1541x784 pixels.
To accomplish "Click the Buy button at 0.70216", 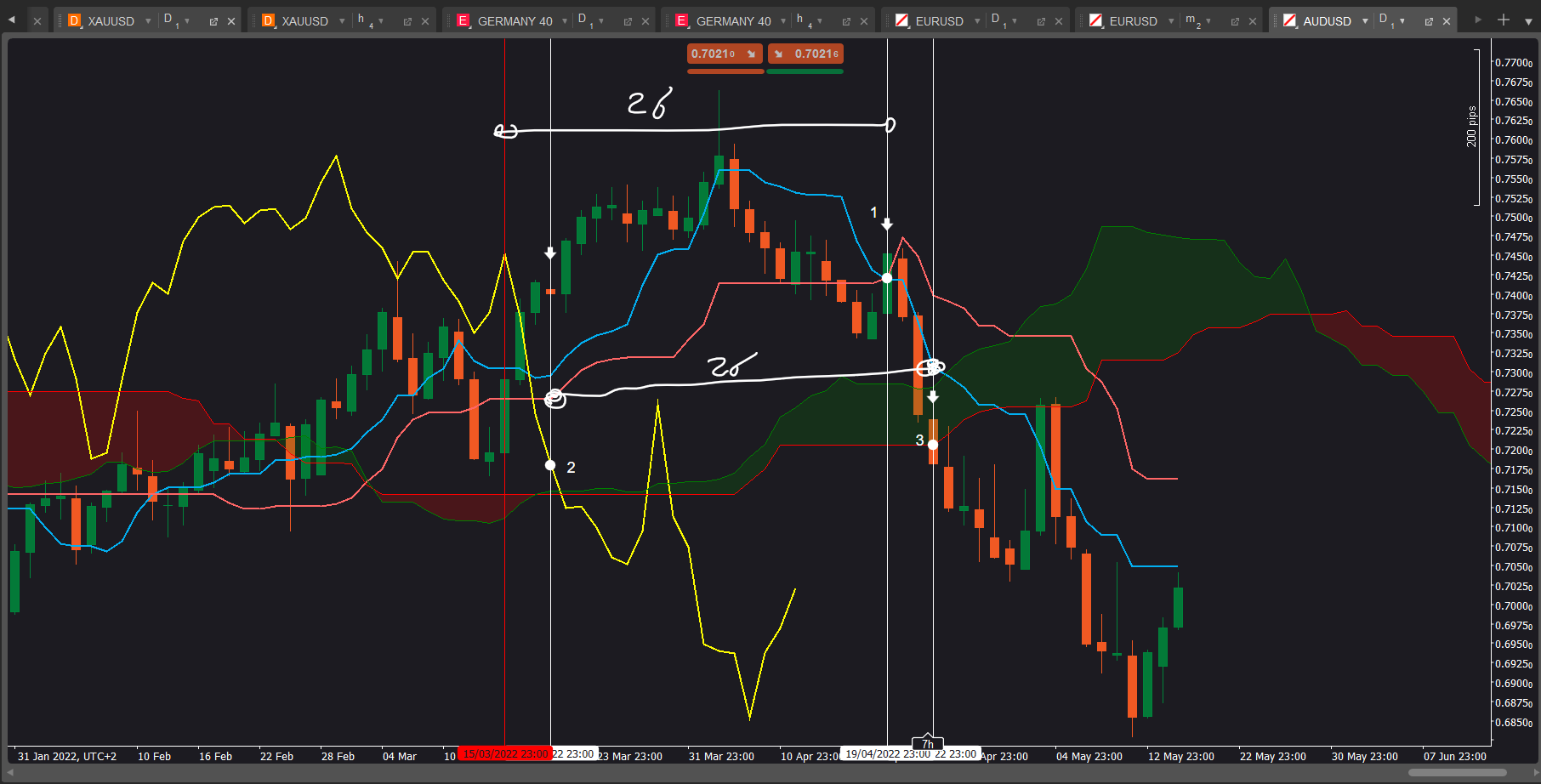I will [805, 54].
